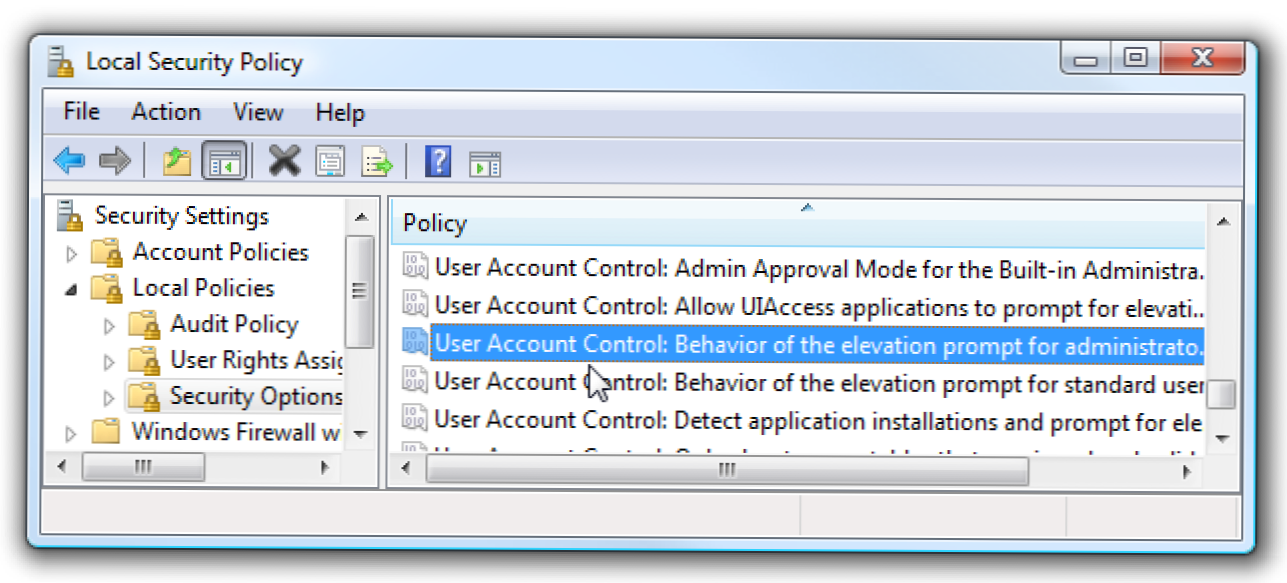Select the Detect application installations policy

pos(817,421)
